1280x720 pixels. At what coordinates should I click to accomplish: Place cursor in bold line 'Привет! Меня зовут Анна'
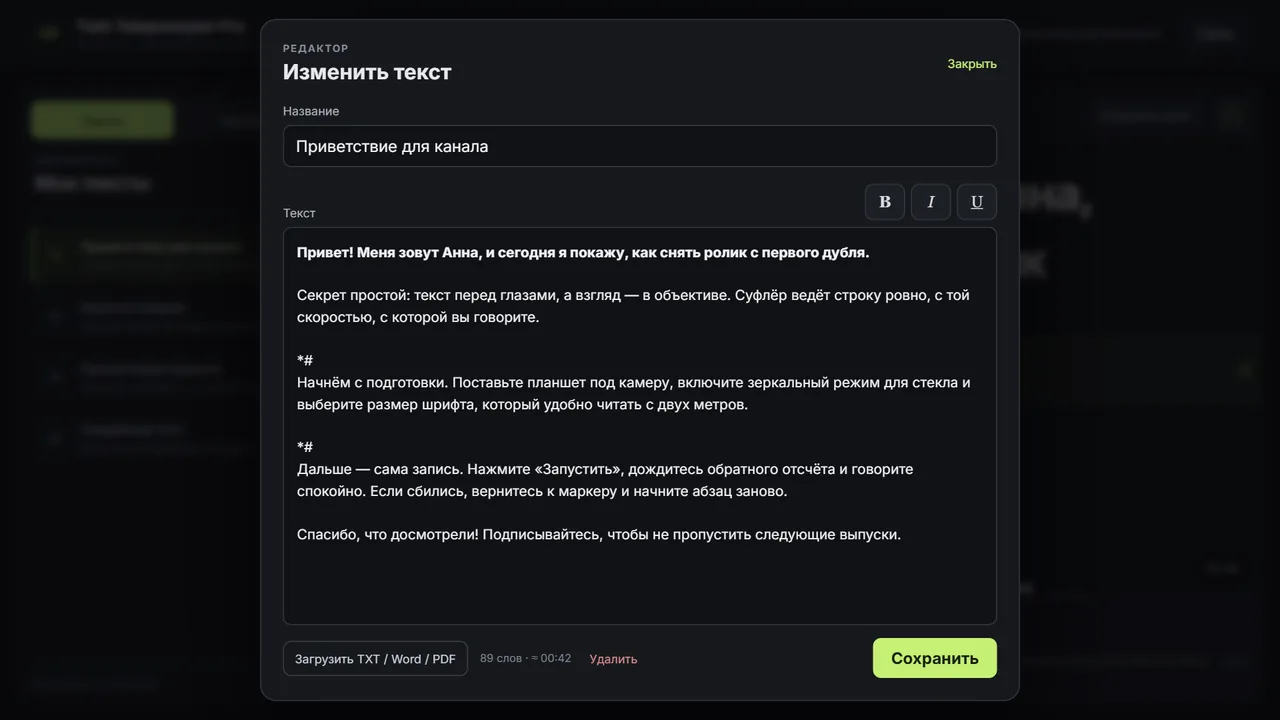point(583,252)
